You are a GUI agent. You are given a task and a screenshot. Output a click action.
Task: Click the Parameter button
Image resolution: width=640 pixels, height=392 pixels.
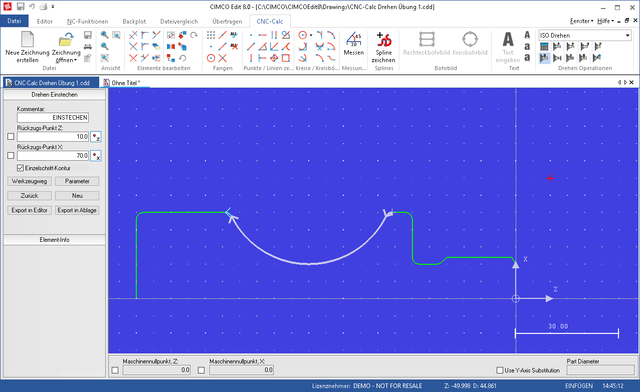[77, 181]
